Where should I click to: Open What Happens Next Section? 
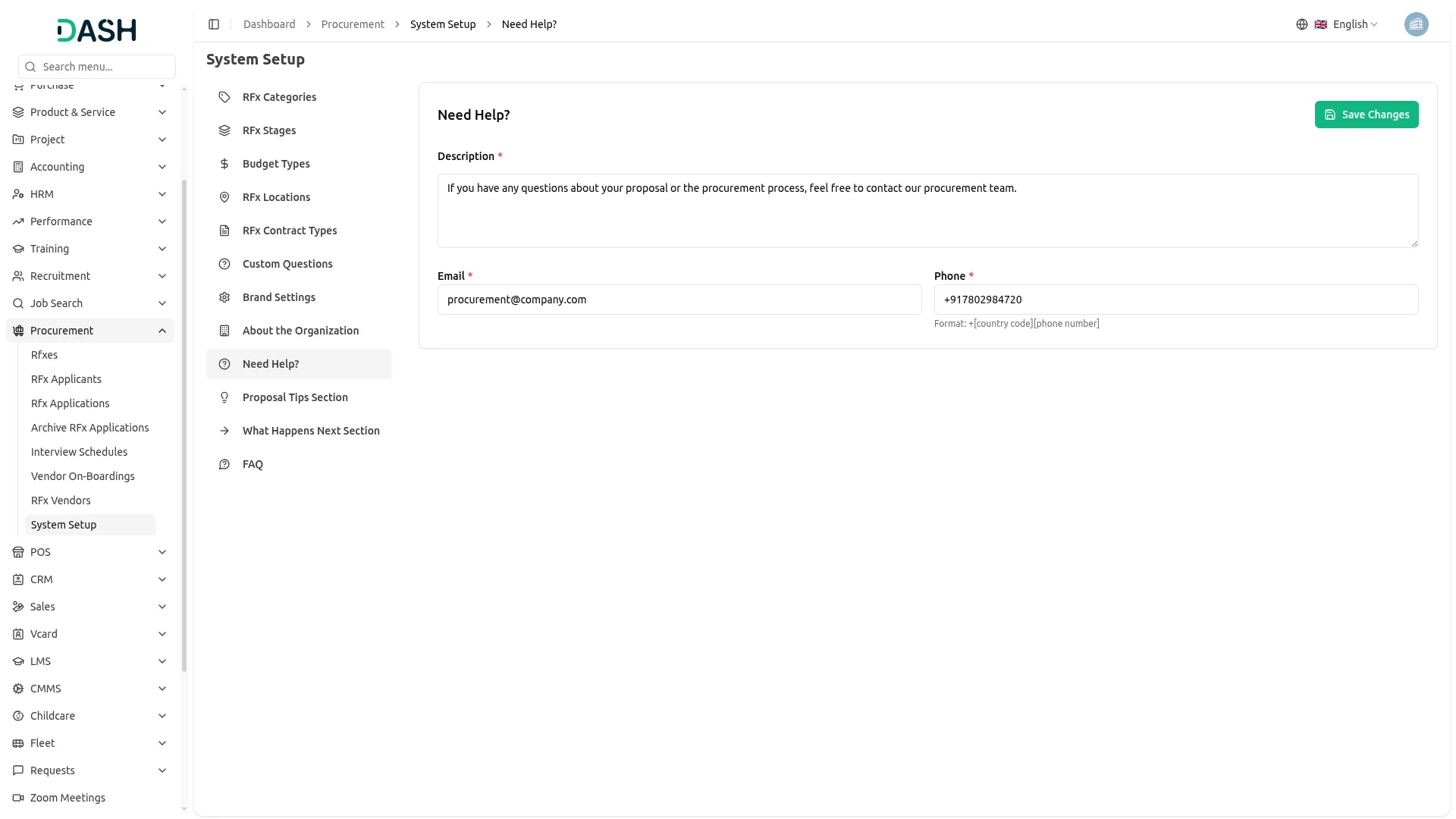click(x=311, y=431)
